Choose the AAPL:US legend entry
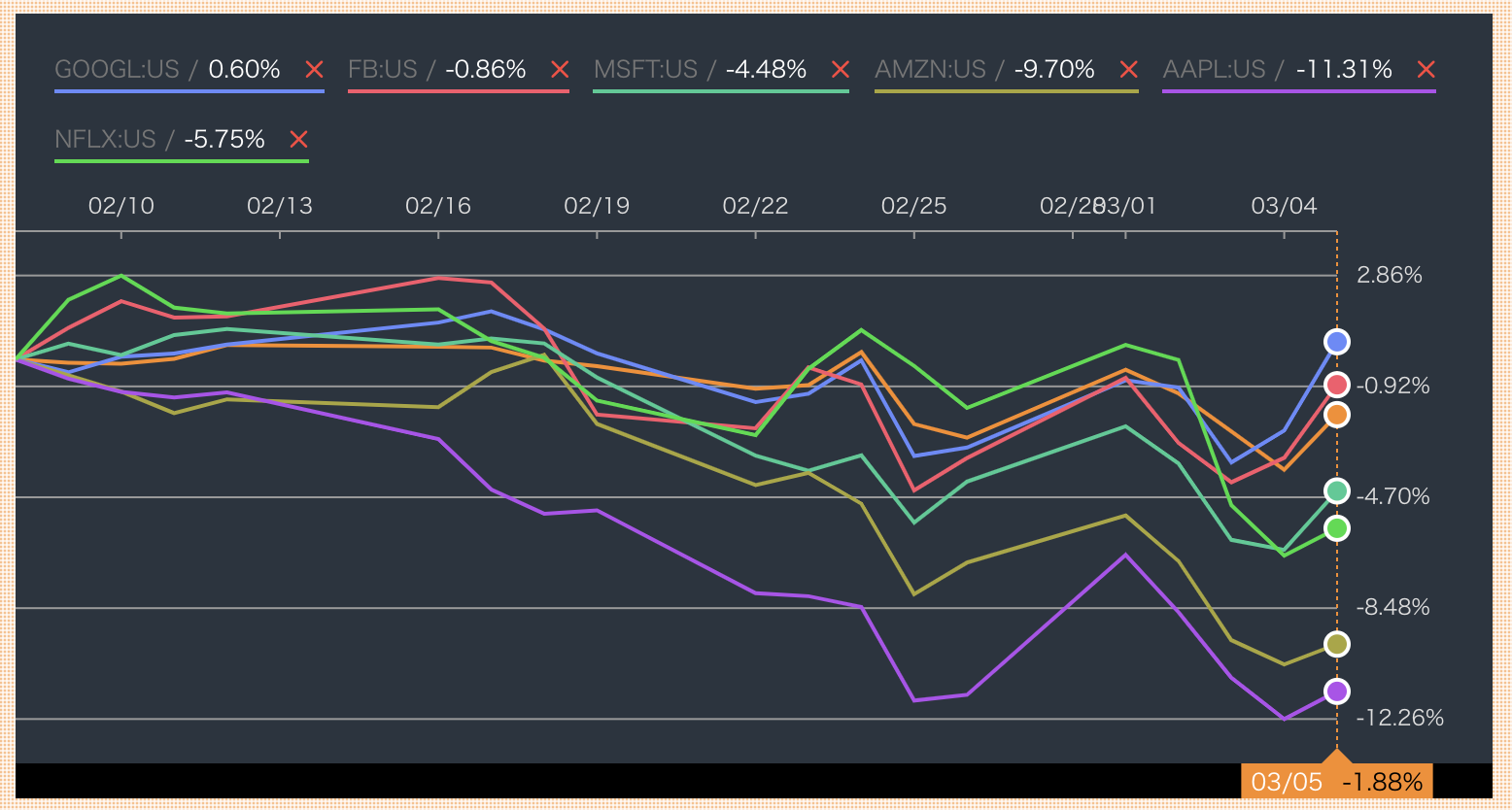This screenshot has height=810, width=1512. click(1215, 70)
